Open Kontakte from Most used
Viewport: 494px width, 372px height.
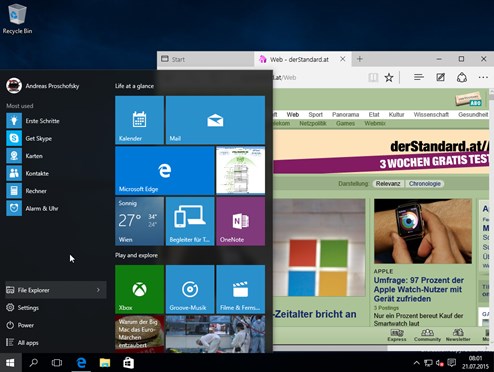coord(56,173)
